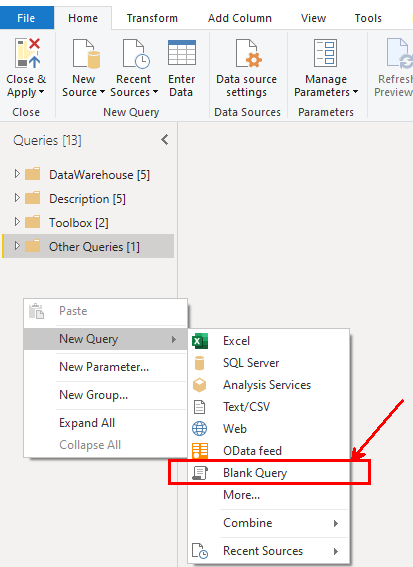Screen dimensions: 413x567
Task: Click the Enter Data table icon
Action: point(182,53)
